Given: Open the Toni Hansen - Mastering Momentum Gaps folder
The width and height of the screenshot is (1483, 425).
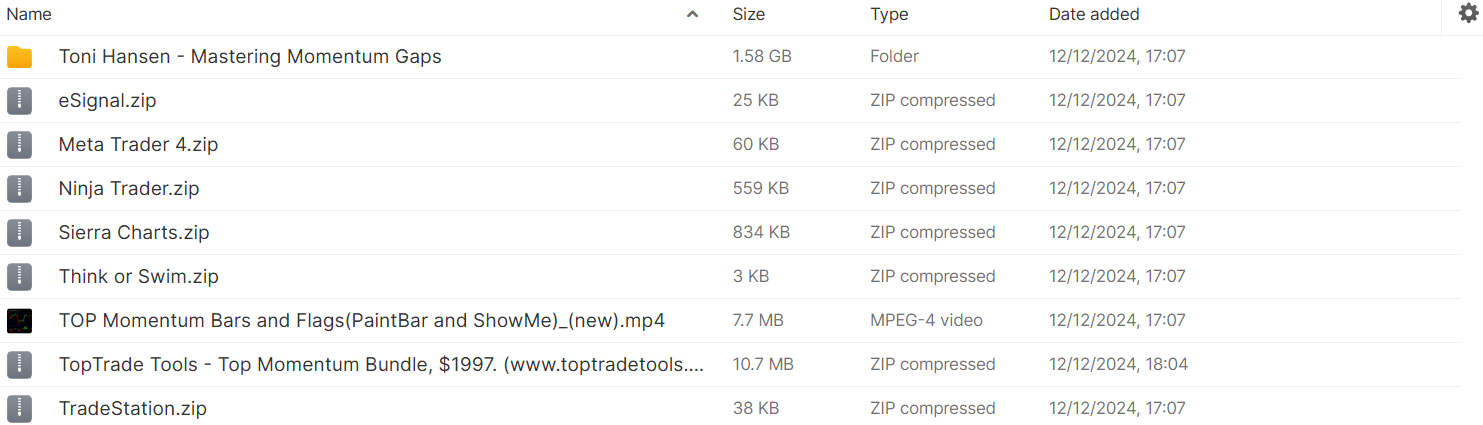Looking at the screenshot, I should 250,57.
